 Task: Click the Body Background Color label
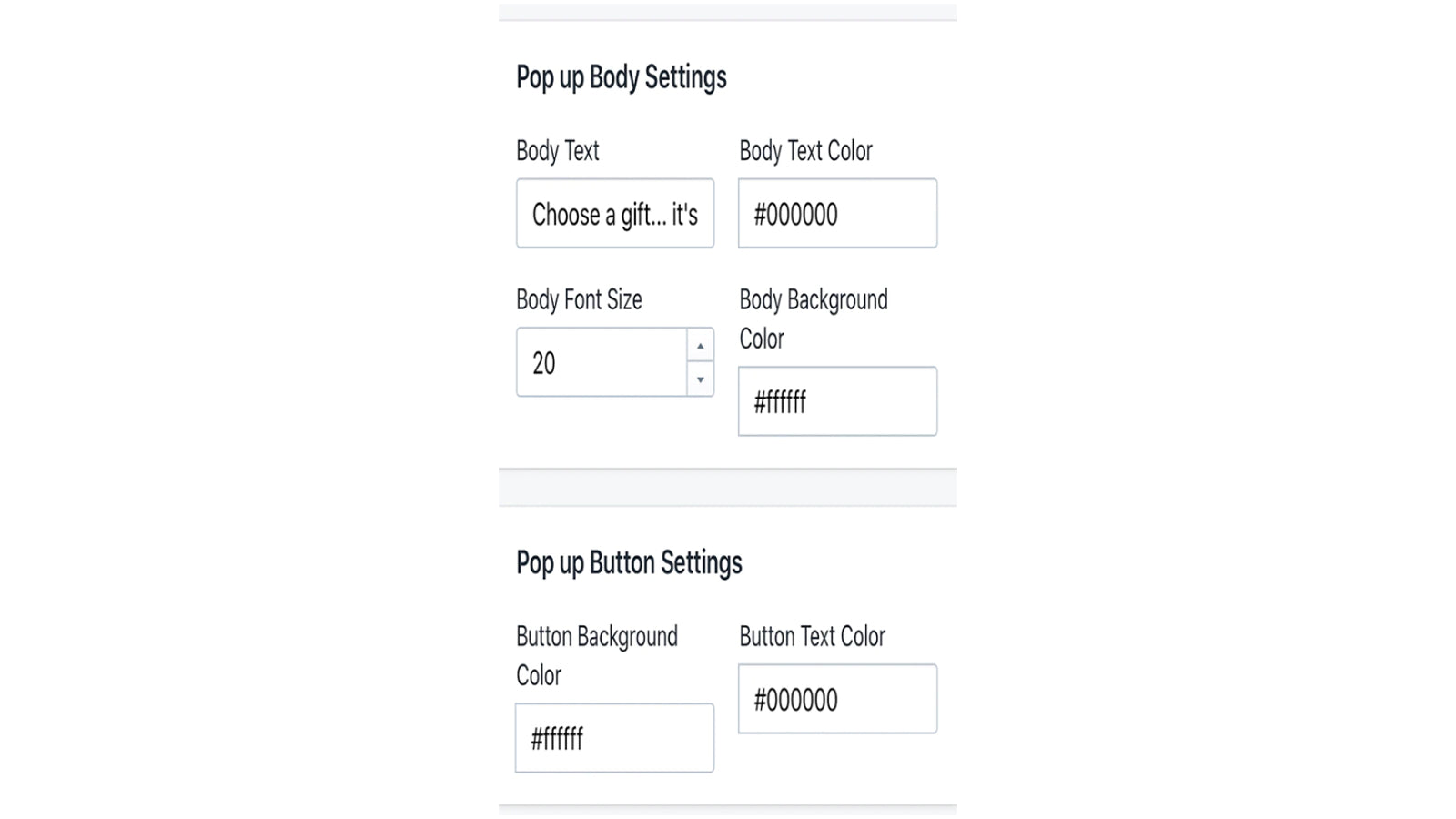tap(814, 319)
